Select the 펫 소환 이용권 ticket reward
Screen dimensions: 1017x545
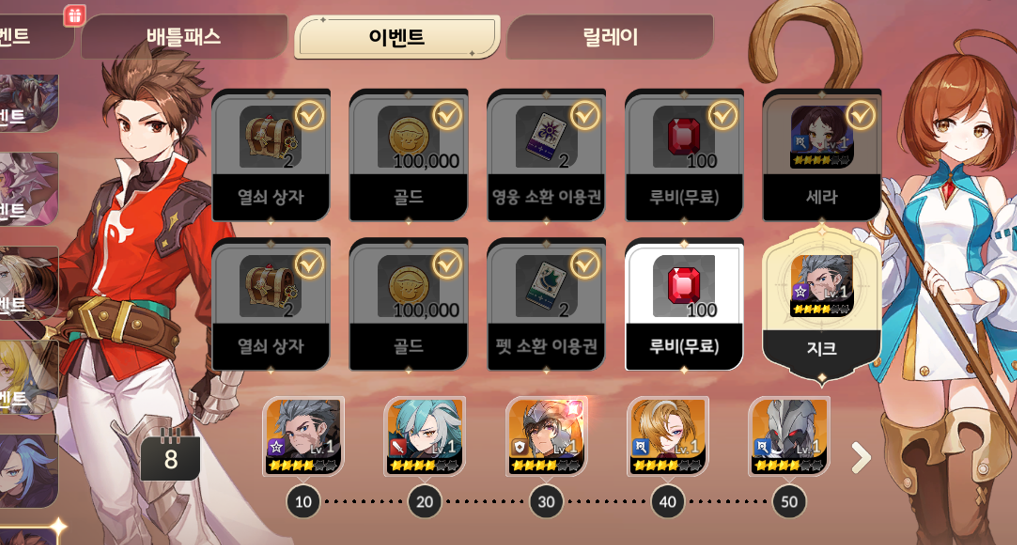546,306
